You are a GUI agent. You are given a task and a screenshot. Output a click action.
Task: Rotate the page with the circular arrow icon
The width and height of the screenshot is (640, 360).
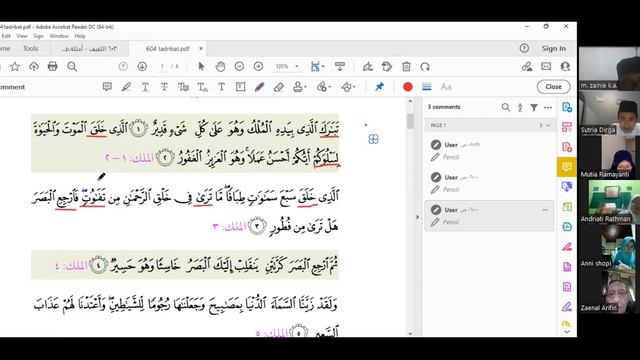pyautogui.click(x=425, y=67)
